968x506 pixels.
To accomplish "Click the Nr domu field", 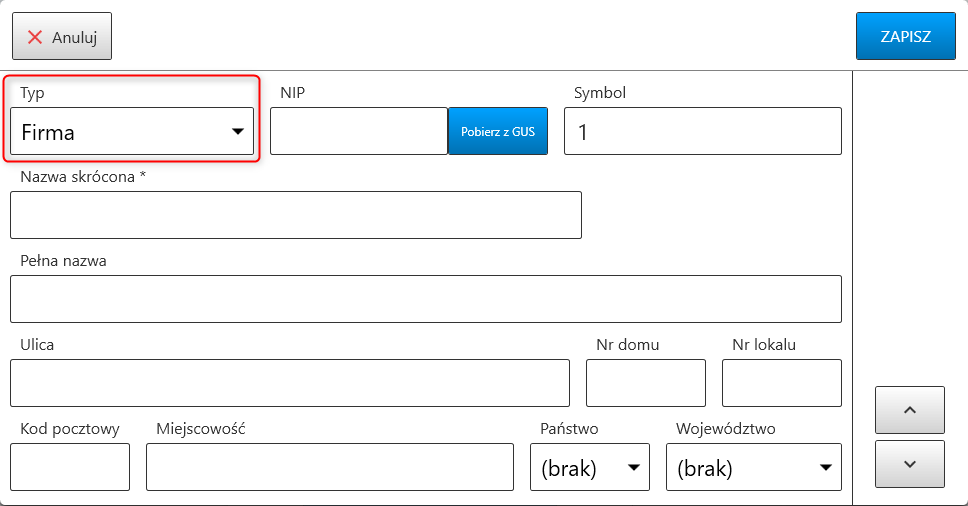I will pyautogui.click(x=645, y=383).
